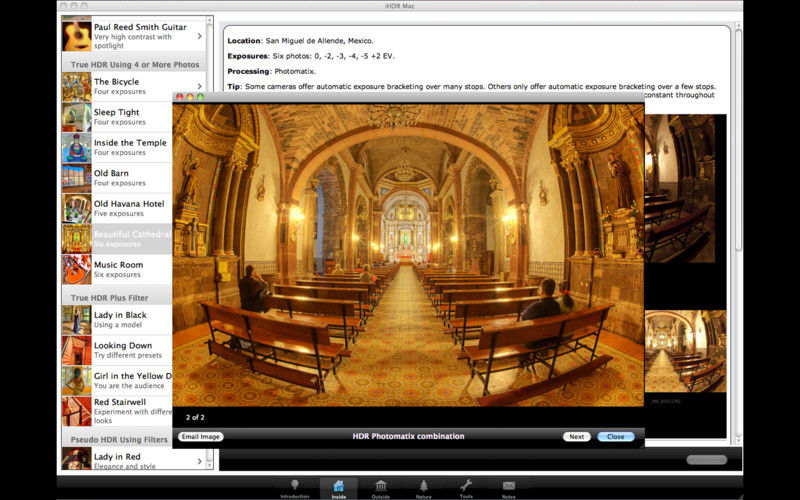Click True HDR Using 4 or More Photos header
Viewport: 800px width, 500px height.
(x=135, y=65)
